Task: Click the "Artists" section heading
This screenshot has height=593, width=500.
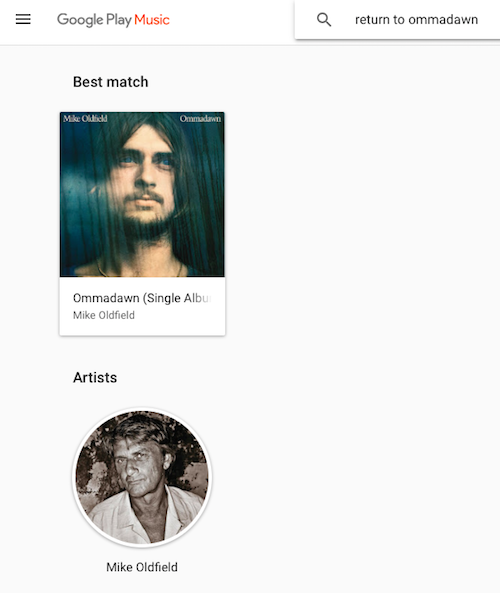Action: (95, 377)
